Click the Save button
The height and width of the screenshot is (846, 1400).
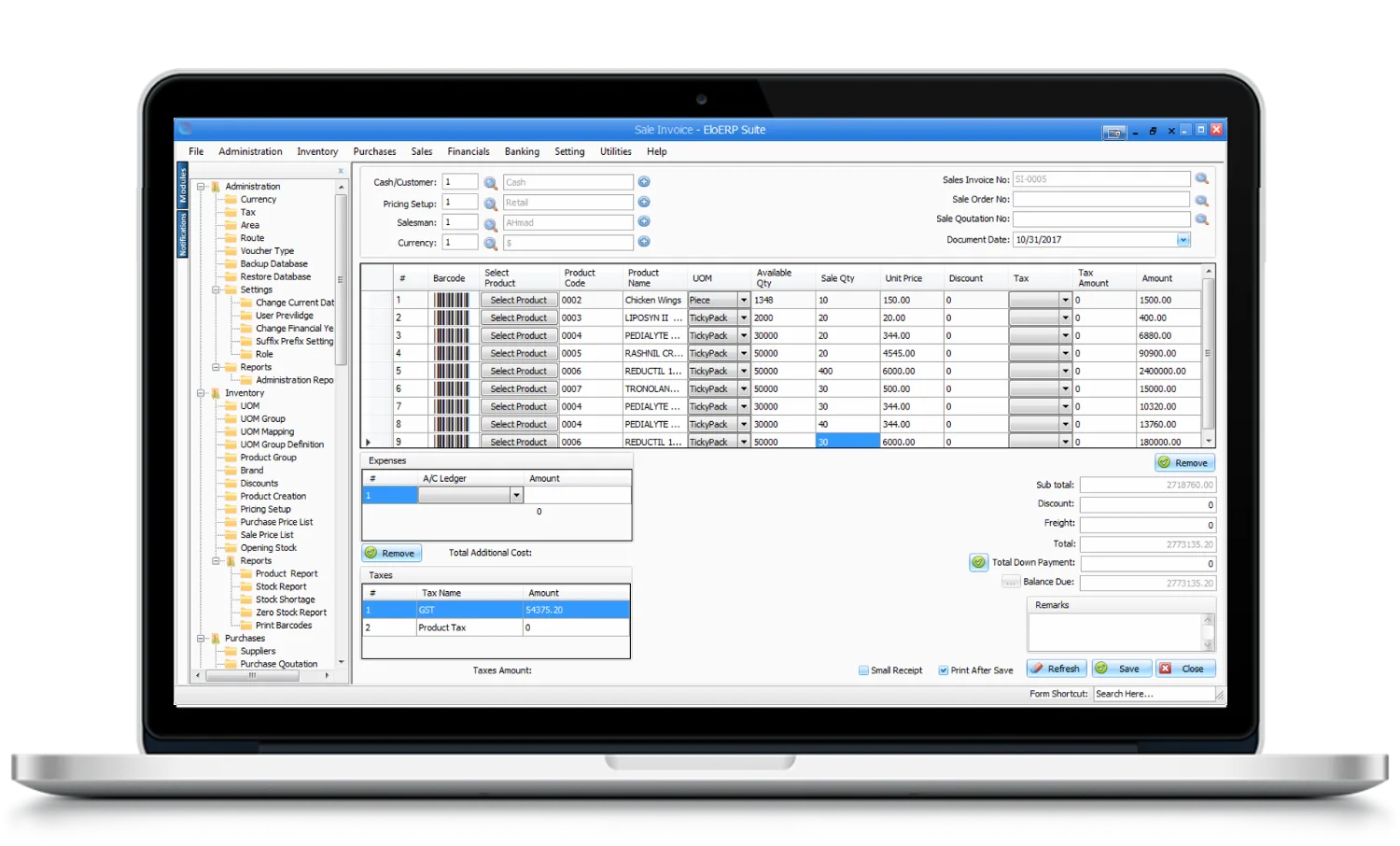click(x=1120, y=669)
